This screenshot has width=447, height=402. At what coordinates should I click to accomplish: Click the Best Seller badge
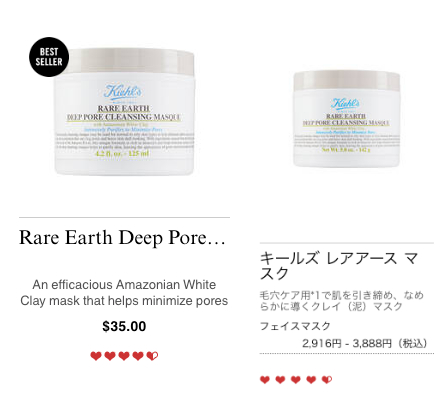click(x=49, y=57)
